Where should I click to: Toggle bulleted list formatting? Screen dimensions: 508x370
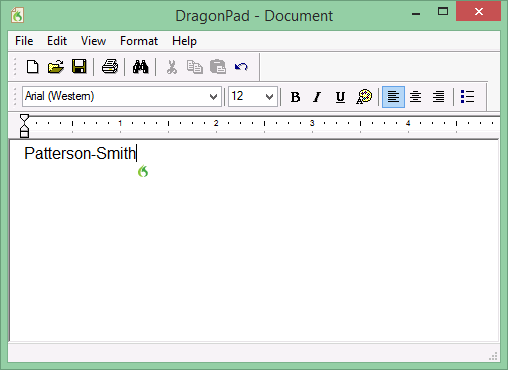tap(467, 97)
